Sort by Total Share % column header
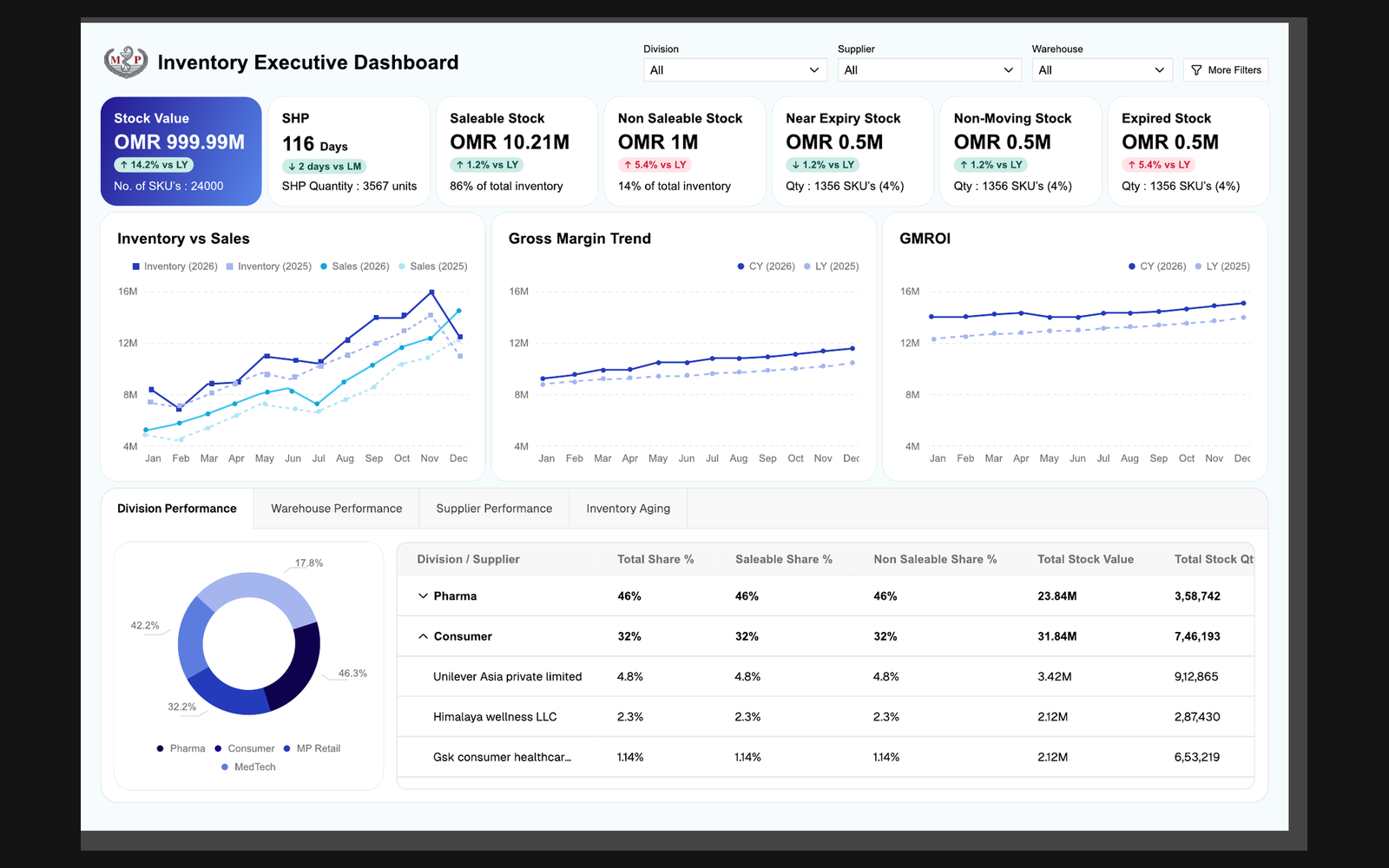The image size is (1389, 868). [655, 560]
